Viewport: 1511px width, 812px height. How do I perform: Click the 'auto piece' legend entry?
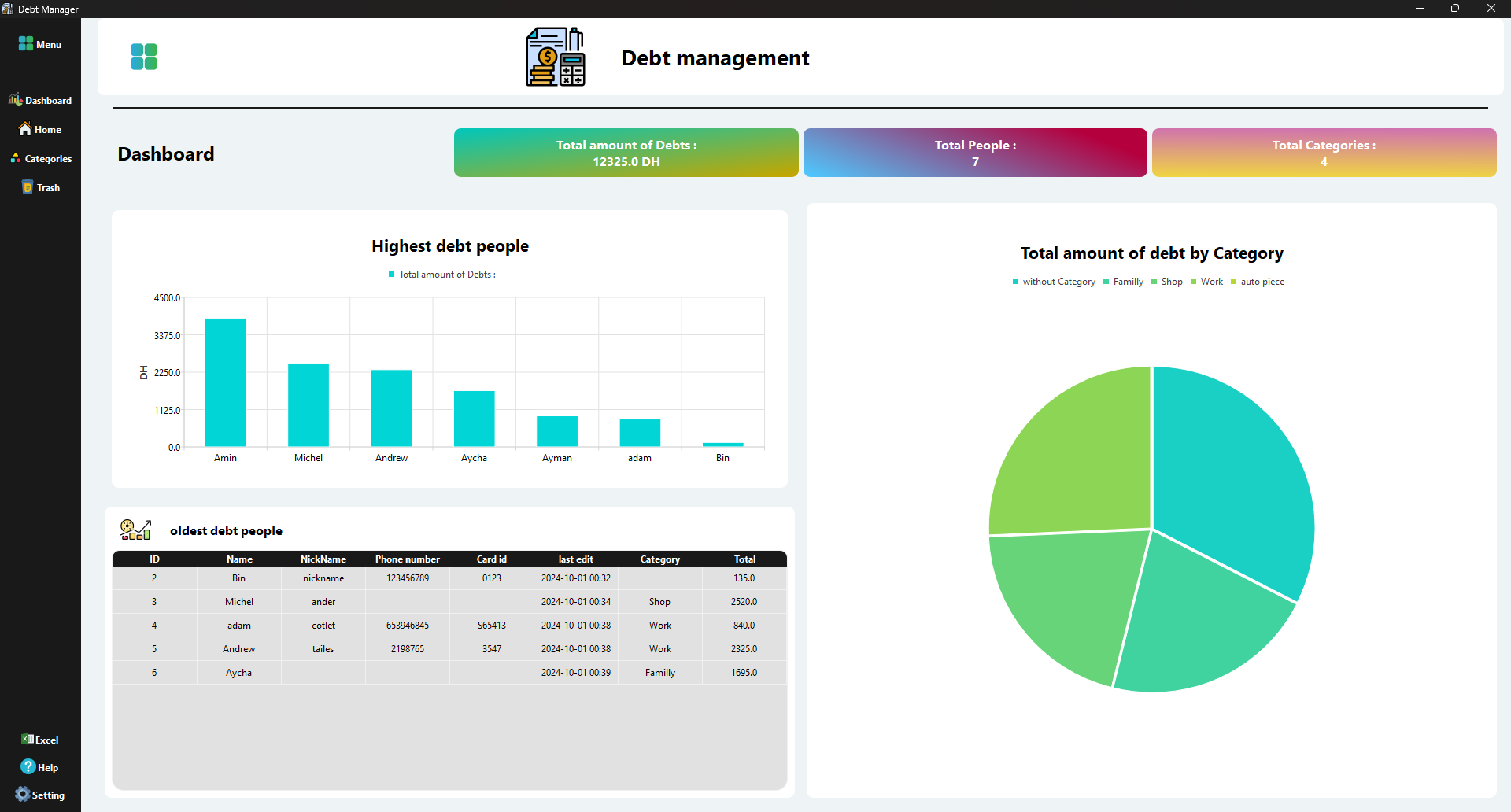(x=1258, y=282)
